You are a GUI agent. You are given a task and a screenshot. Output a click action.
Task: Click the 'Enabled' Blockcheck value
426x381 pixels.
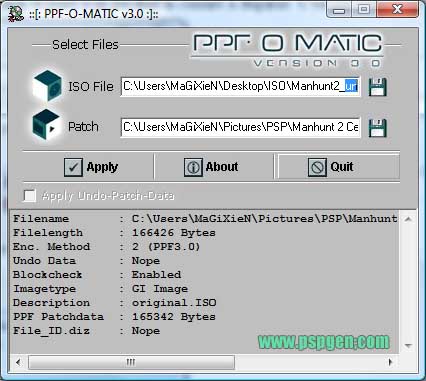(156, 275)
